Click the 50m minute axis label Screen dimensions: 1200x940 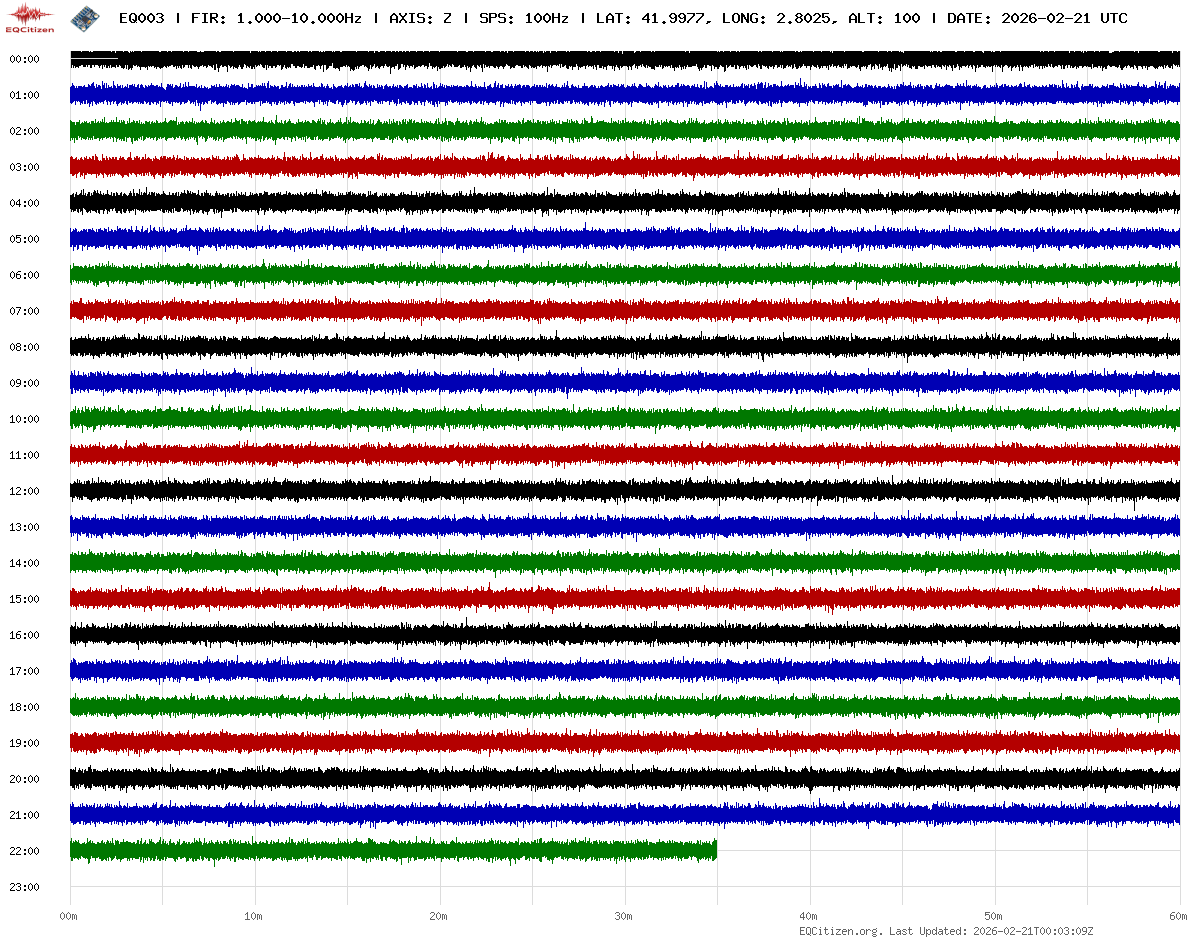tap(993, 916)
